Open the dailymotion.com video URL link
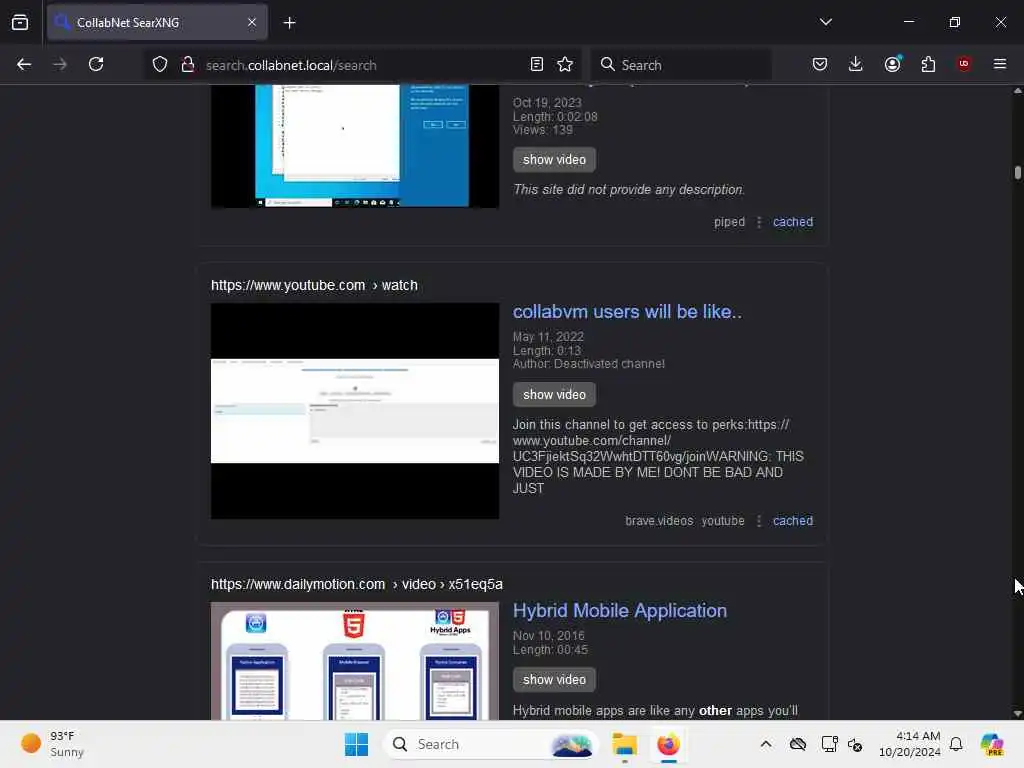The height and width of the screenshot is (768, 1024). (357, 584)
